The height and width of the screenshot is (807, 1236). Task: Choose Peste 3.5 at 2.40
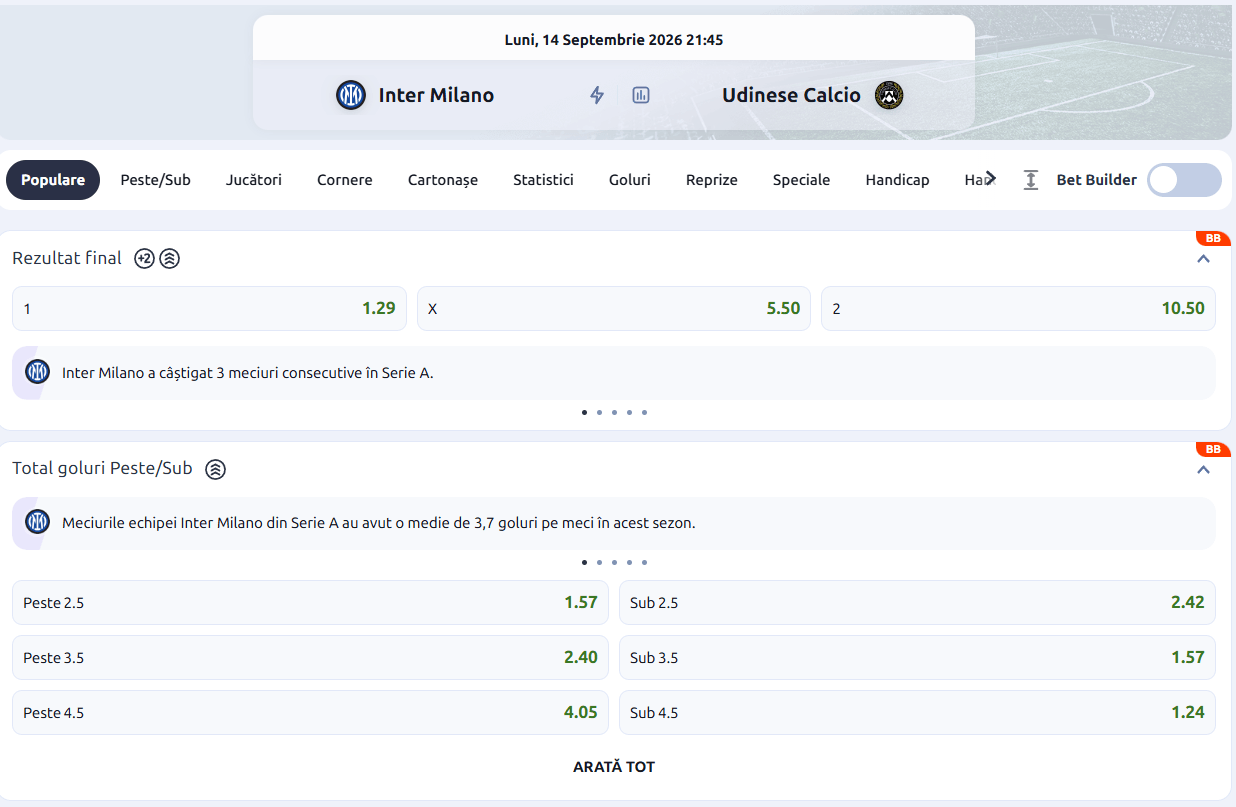click(x=310, y=658)
